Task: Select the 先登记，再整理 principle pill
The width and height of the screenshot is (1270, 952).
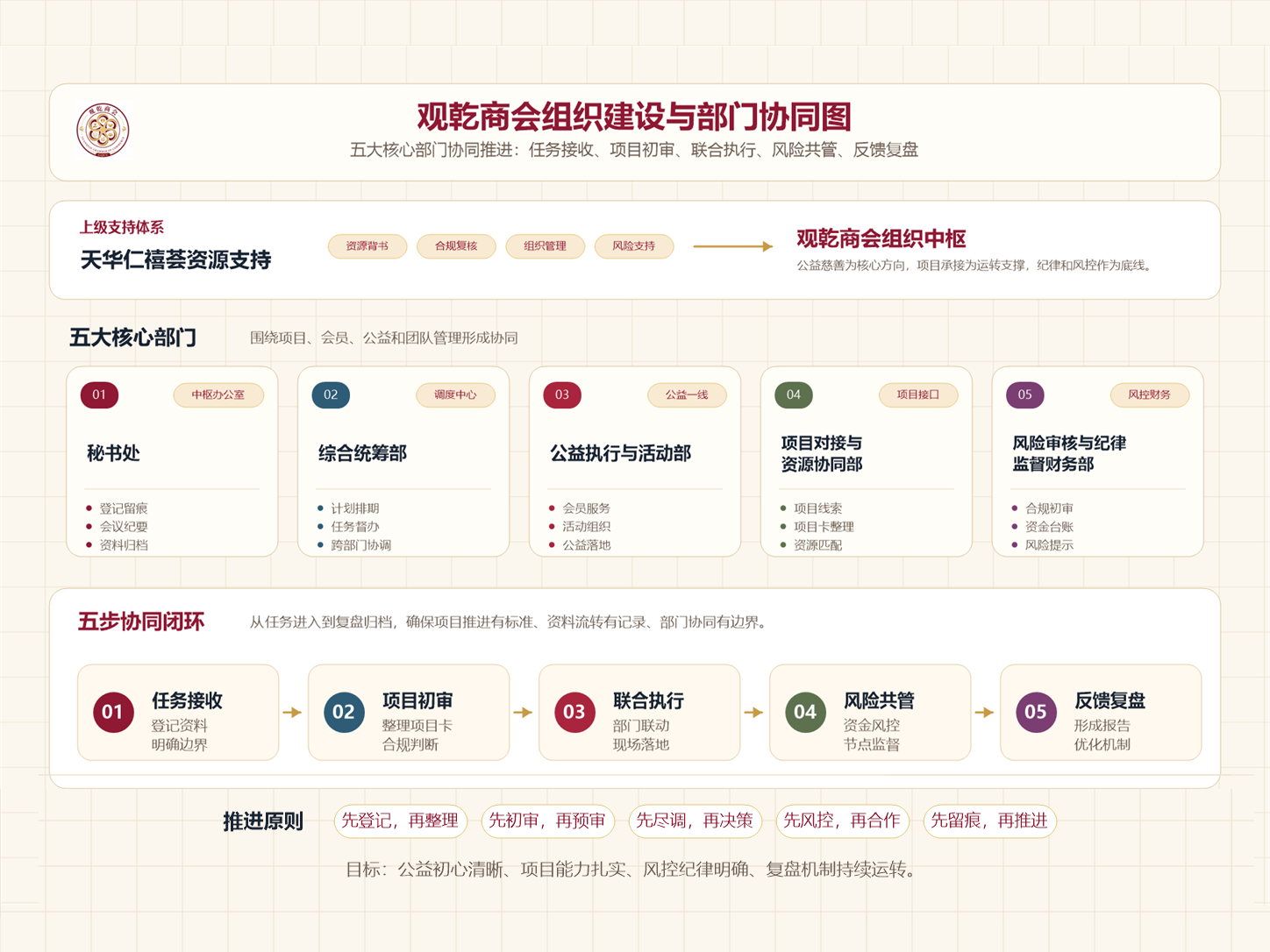Action: click(x=400, y=821)
